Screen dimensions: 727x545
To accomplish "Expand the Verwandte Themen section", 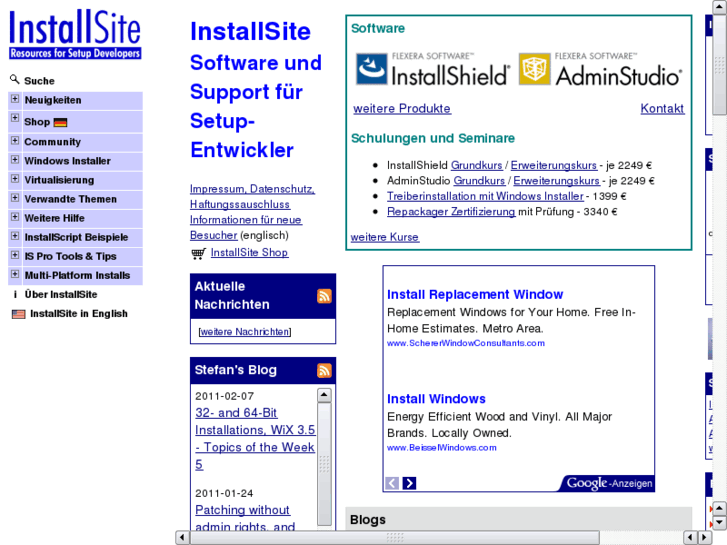I will tap(15, 198).
